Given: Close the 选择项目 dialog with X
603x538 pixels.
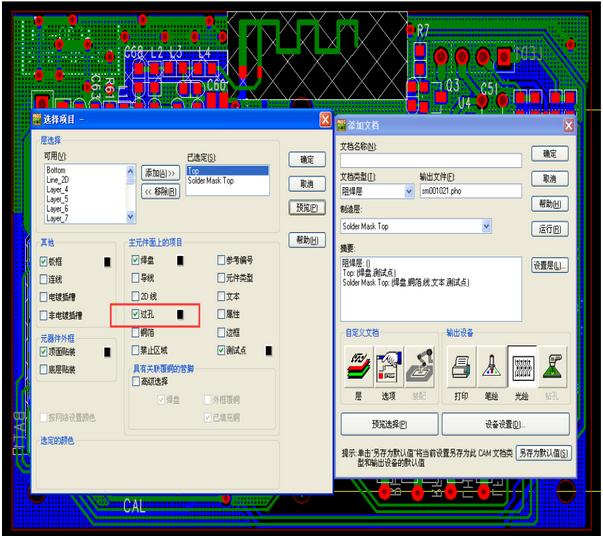Looking at the screenshot, I should point(325,120).
